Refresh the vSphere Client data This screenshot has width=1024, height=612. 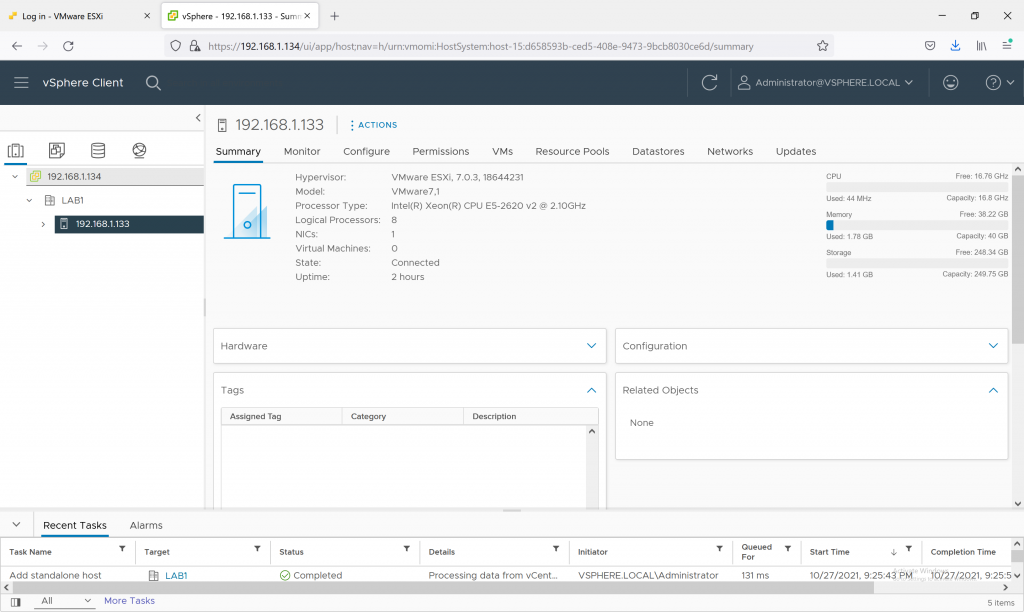click(709, 83)
